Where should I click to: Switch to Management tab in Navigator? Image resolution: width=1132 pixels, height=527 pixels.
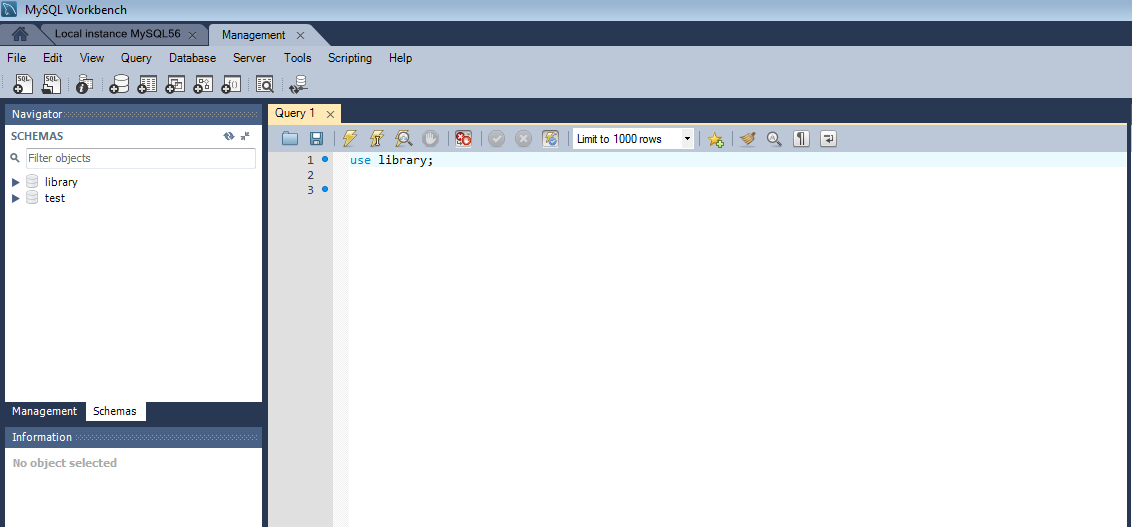click(x=44, y=411)
